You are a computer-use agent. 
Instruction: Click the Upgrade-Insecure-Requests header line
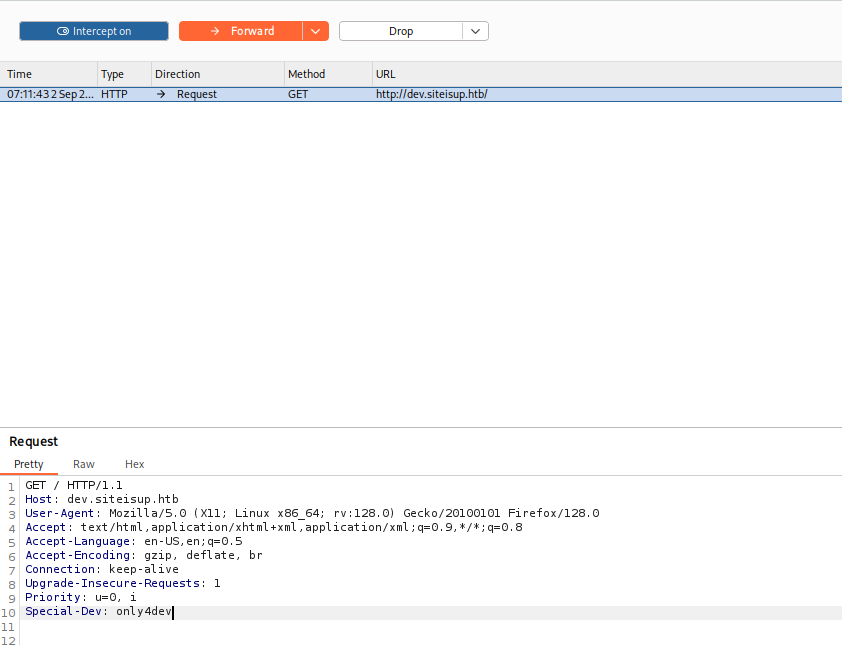(x=123, y=583)
